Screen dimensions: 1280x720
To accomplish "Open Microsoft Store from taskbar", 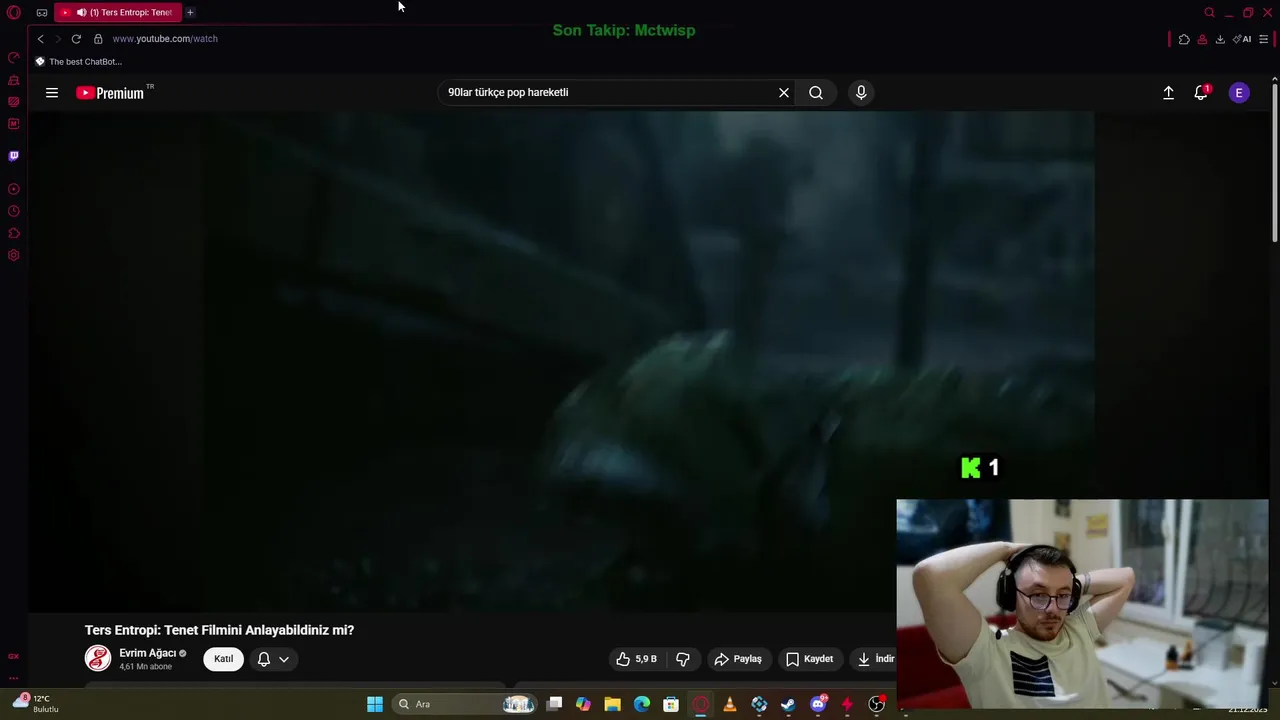I will tap(671, 704).
